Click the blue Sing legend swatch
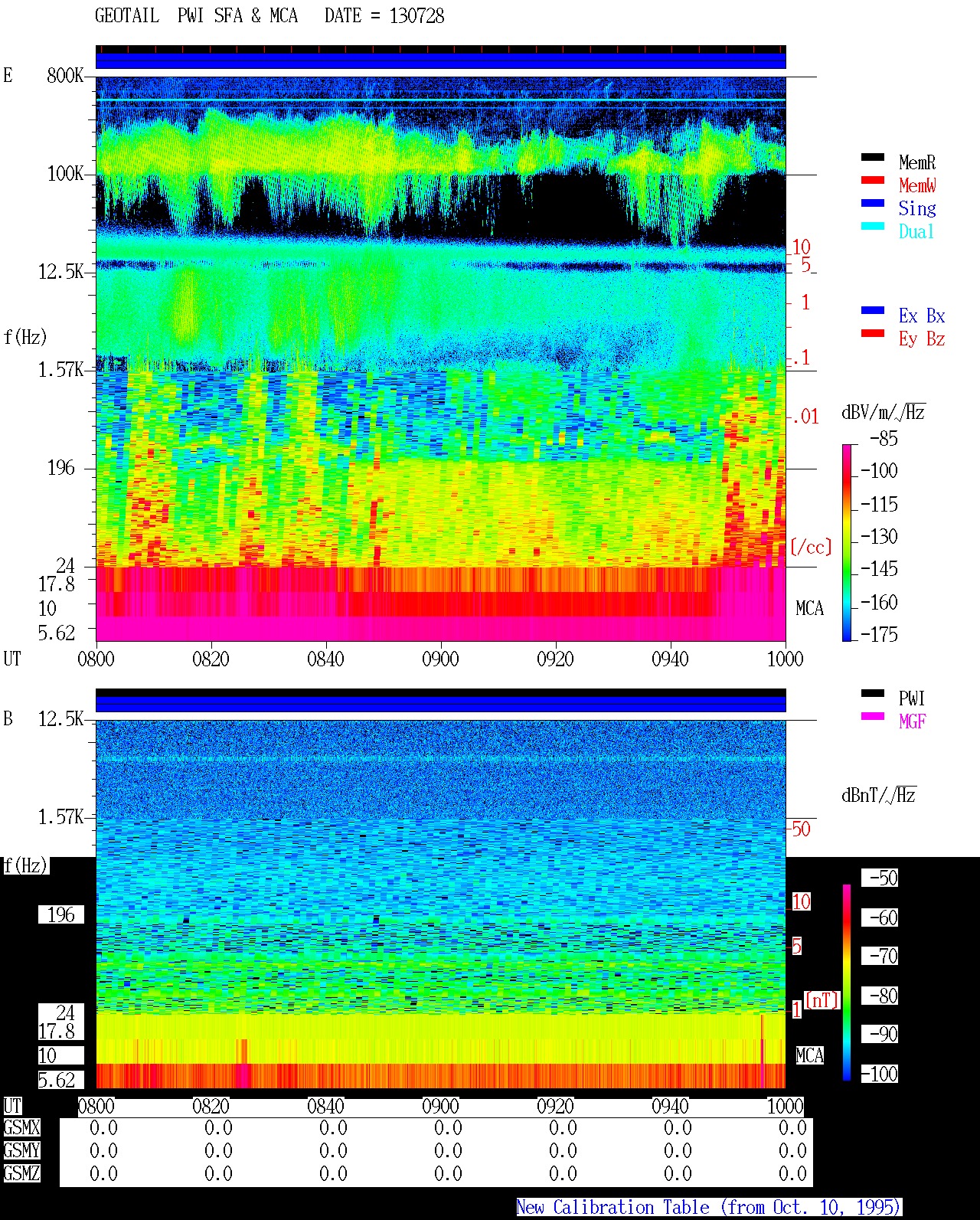The height and width of the screenshot is (1220, 980). click(873, 204)
